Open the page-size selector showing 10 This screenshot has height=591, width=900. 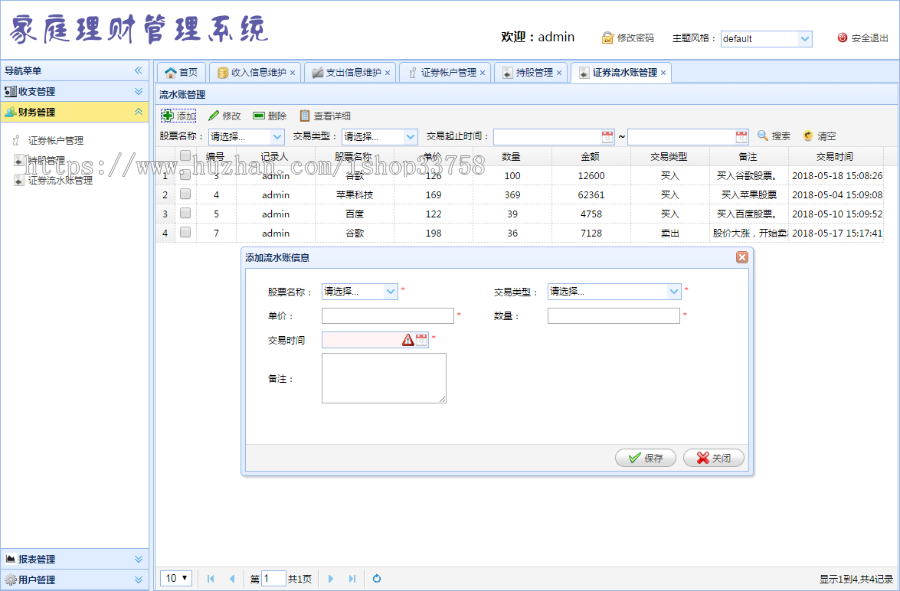click(x=175, y=578)
